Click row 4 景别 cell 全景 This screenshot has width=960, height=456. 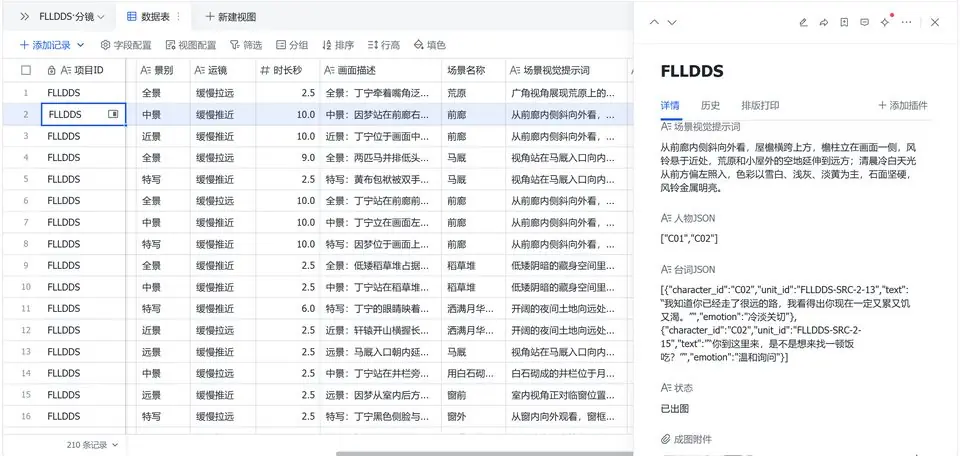tap(163, 158)
